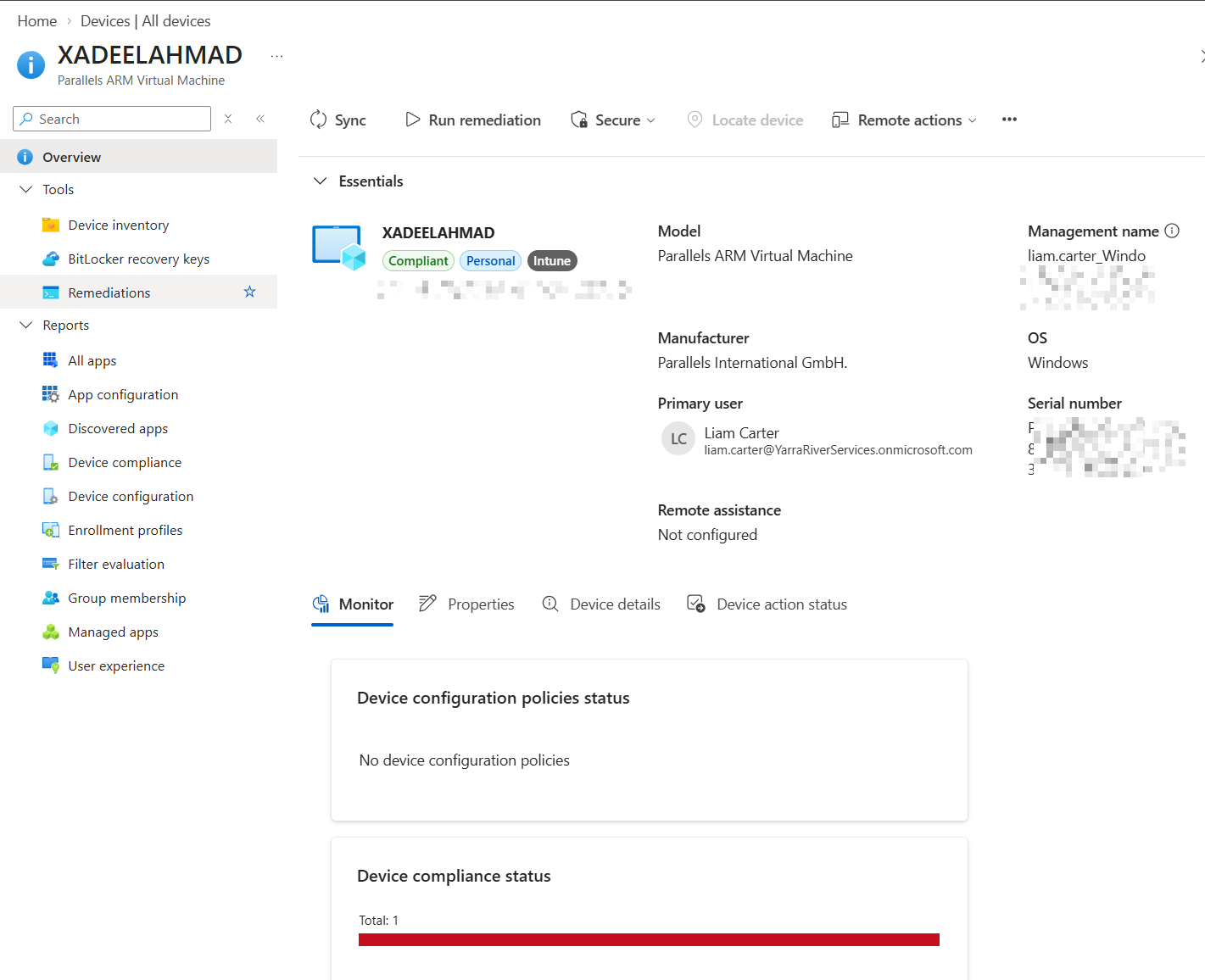Click the sidebar Search input field
The width and height of the screenshot is (1205, 980).
(112, 119)
